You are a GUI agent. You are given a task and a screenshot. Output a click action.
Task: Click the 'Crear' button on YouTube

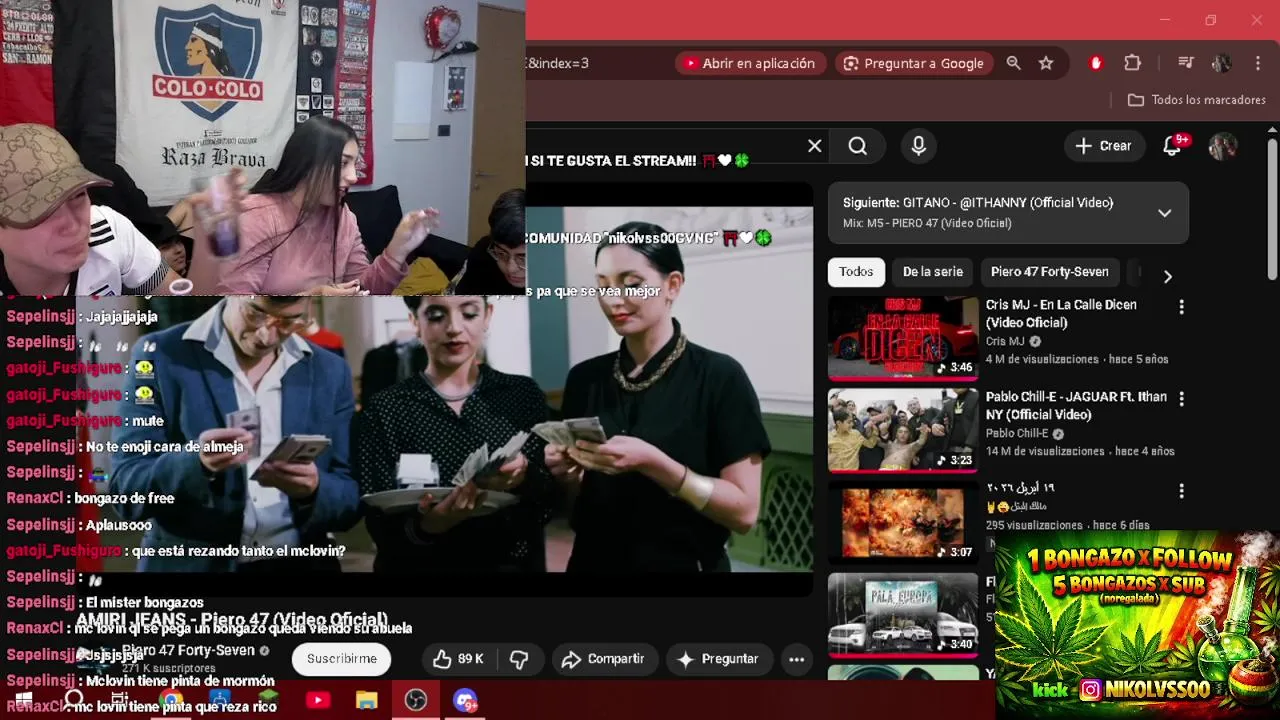click(1104, 146)
